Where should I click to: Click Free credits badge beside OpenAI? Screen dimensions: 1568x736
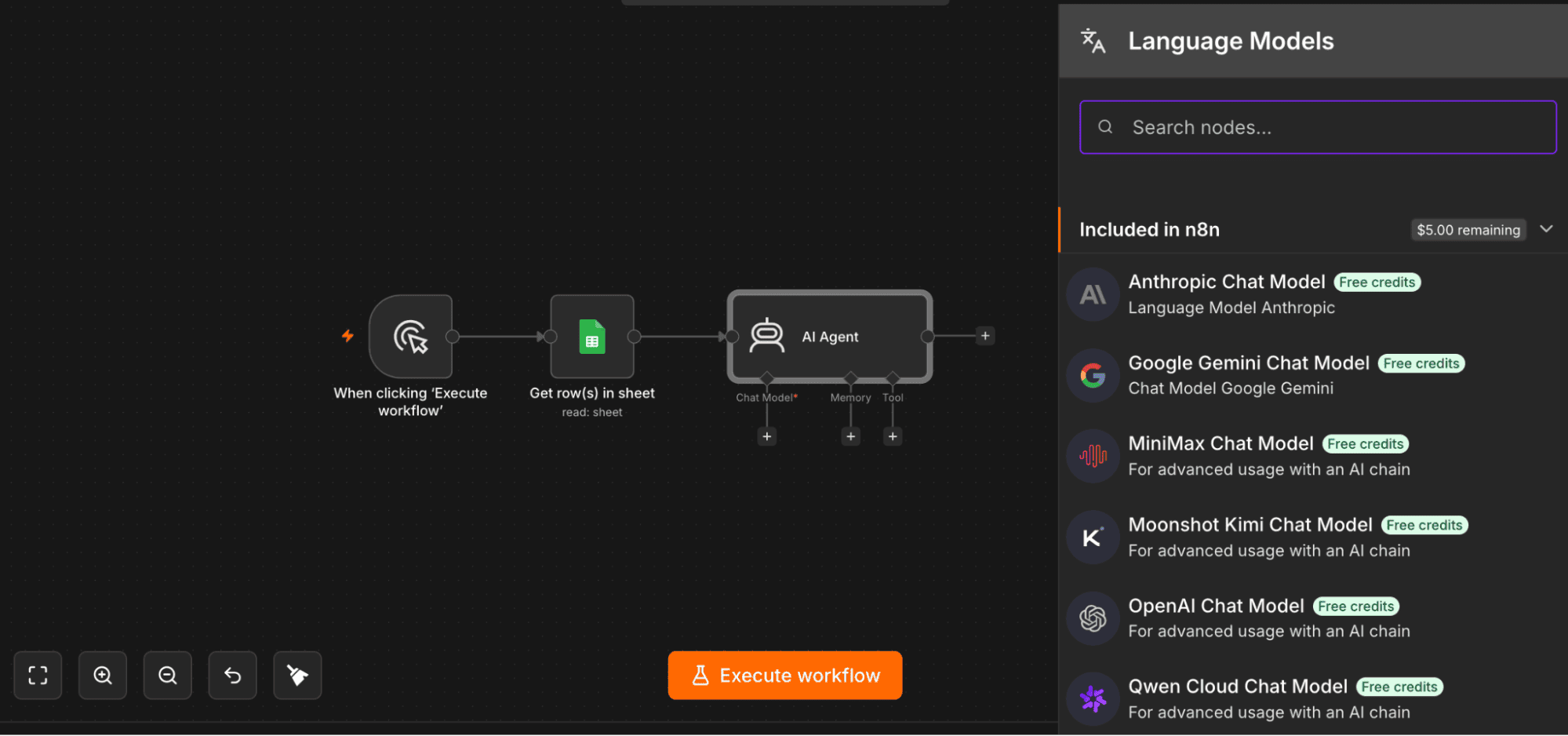pyautogui.click(x=1356, y=607)
